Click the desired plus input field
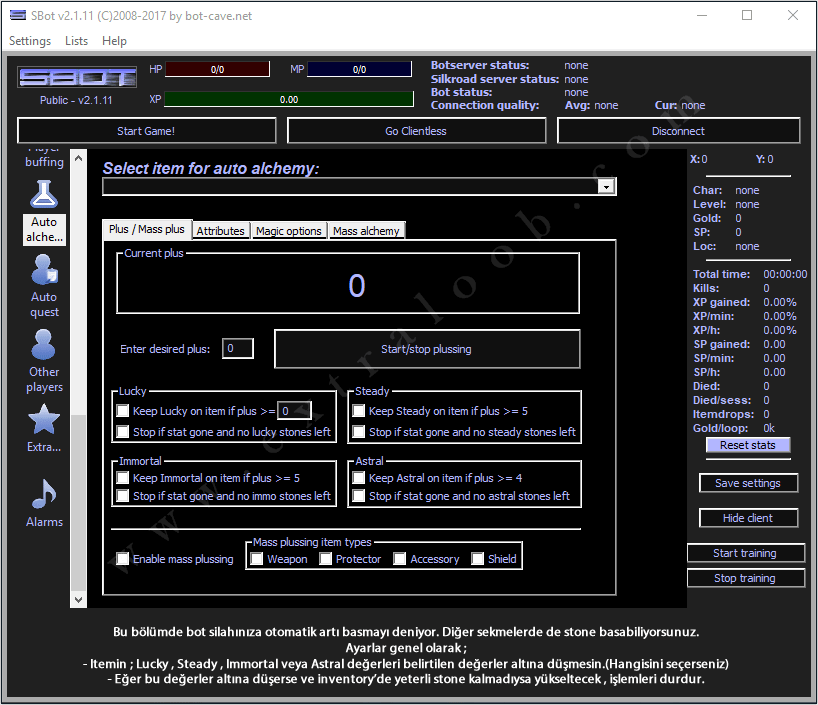Image resolution: width=818 pixels, height=705 pixels. point(238,349)
